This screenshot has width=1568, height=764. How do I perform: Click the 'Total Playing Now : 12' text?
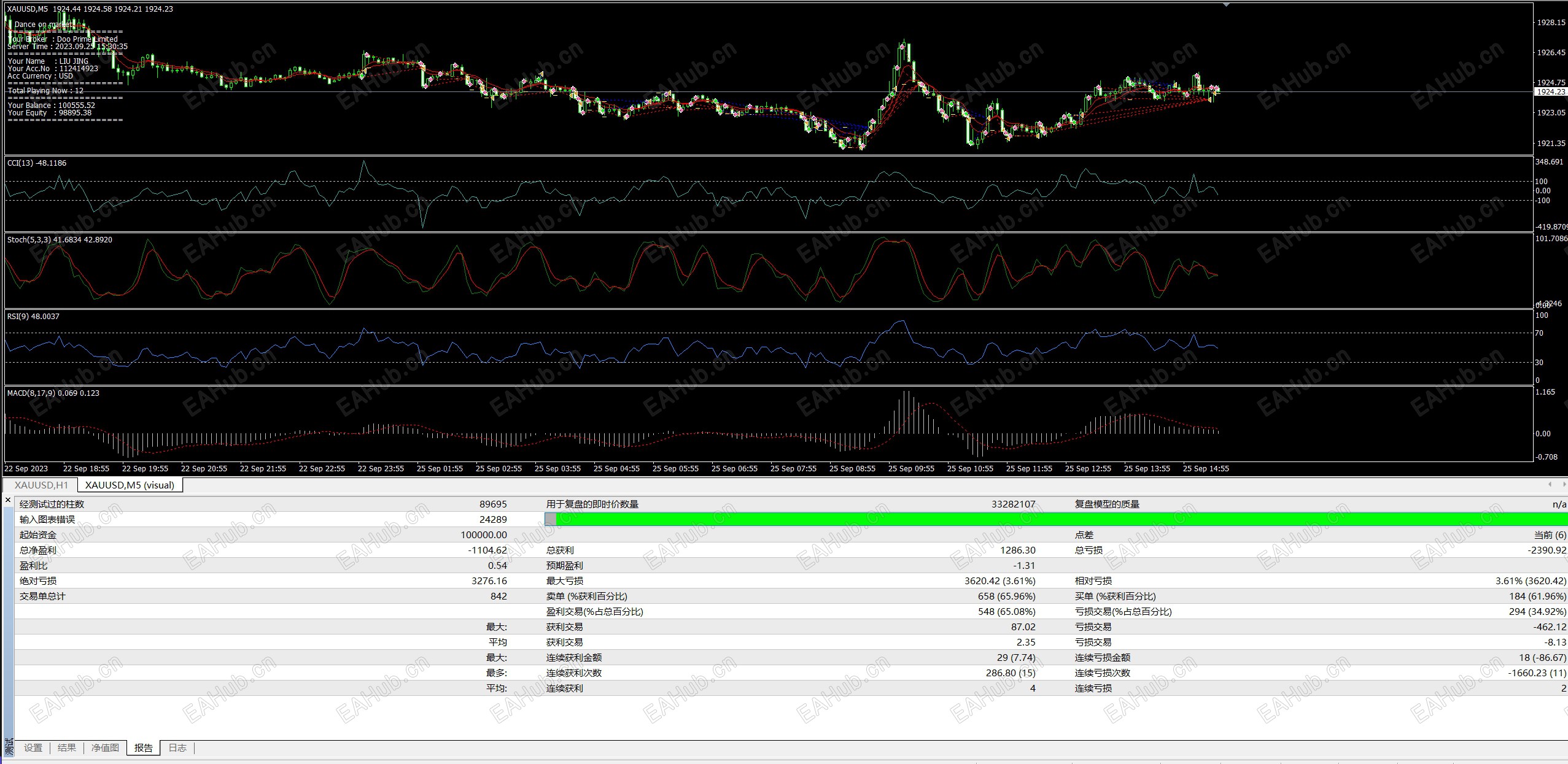point(45,91)
